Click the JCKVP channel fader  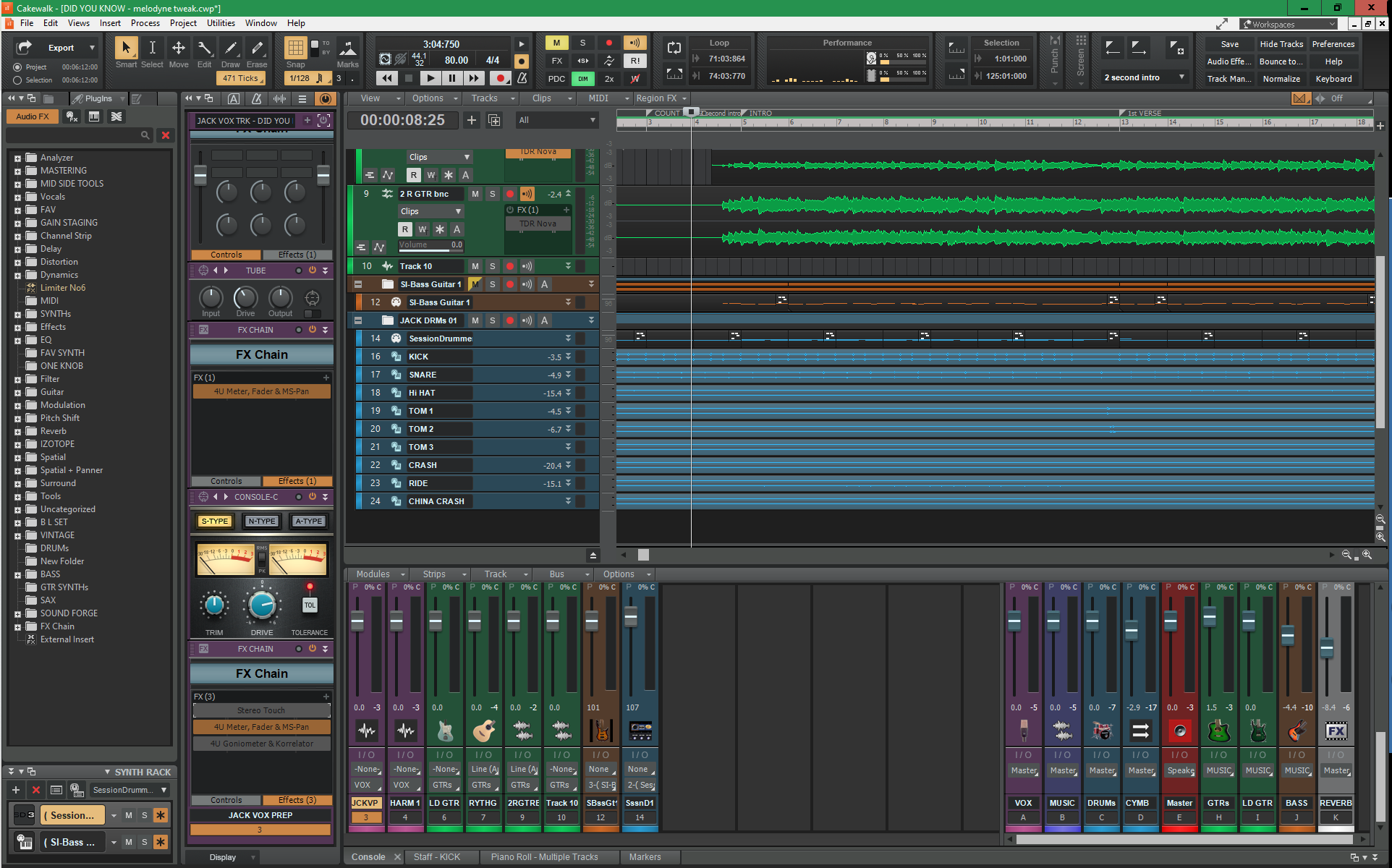pyautogui.click(x=357, y=621)
